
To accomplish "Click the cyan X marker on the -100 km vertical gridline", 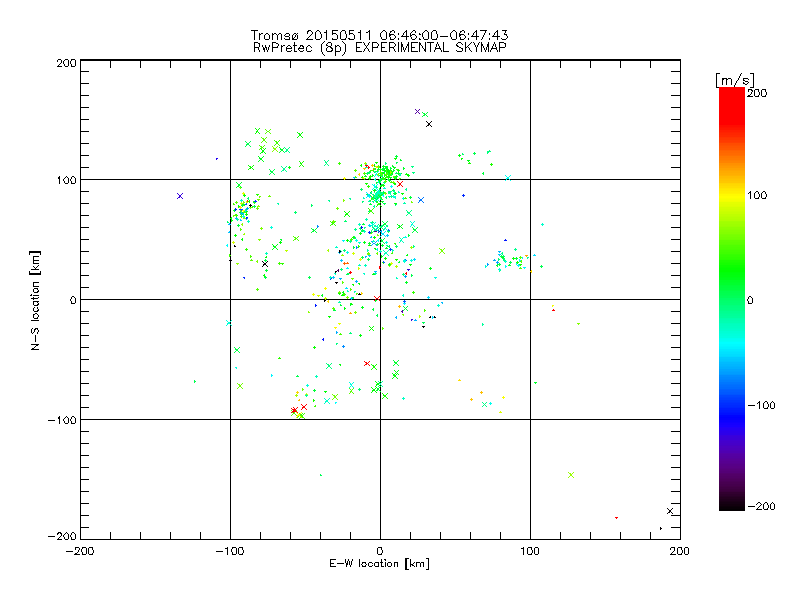I will (229, 322).
